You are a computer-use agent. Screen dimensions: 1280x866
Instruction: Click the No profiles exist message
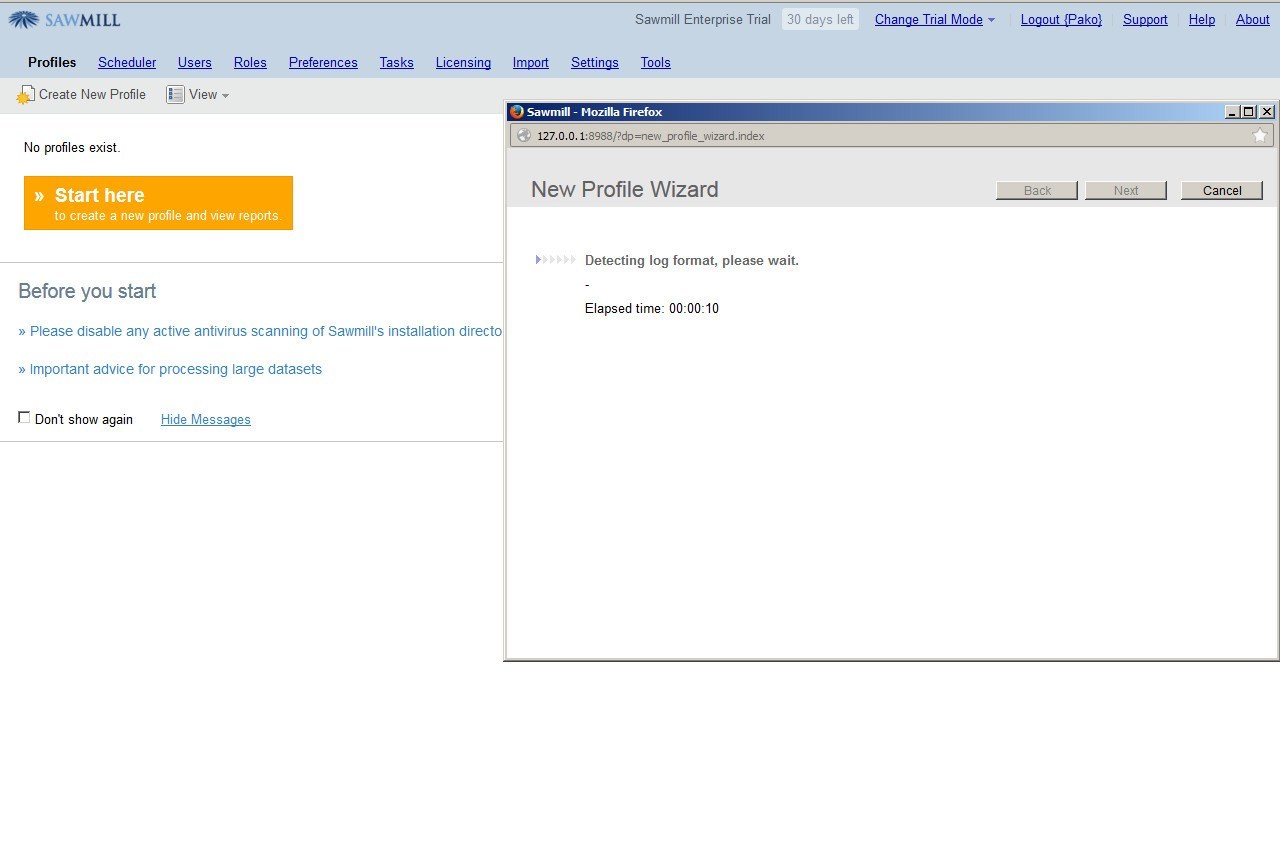(72, 147)
